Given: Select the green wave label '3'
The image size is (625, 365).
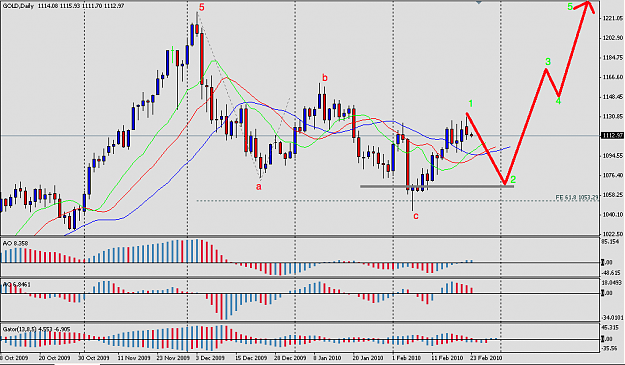Looking at the screenshot, I should click(x=548, y=62).
